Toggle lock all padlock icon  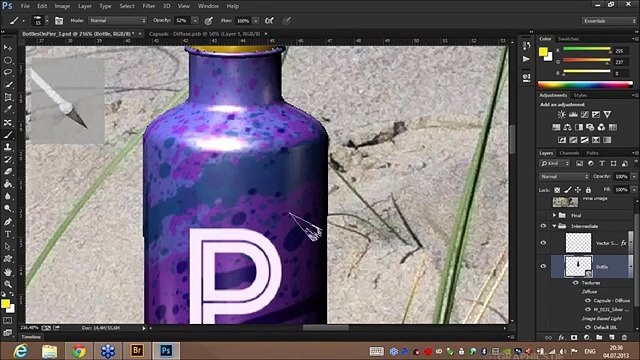click(588, 190)
